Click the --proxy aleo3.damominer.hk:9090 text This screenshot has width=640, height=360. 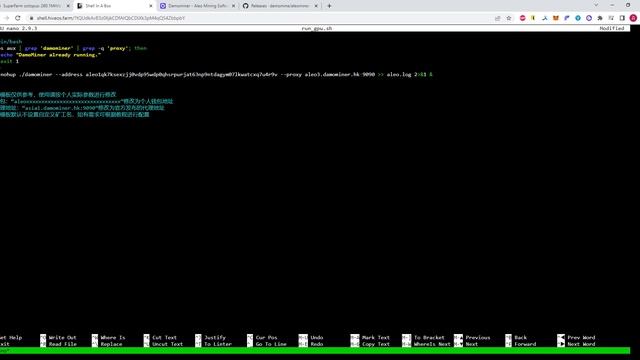[x=328, y=74]
